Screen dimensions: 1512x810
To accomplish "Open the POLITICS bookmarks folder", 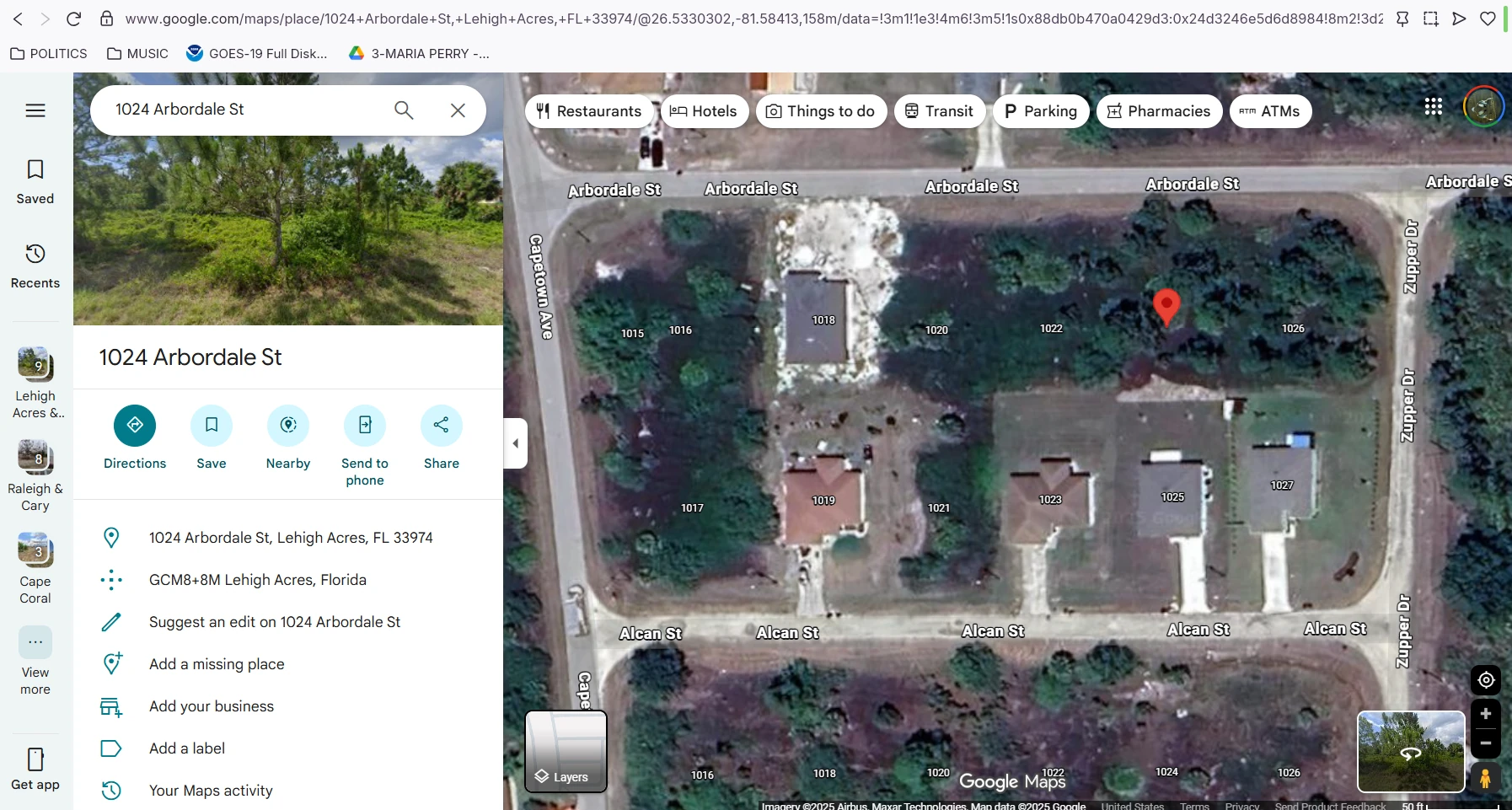I will point(48,53).
